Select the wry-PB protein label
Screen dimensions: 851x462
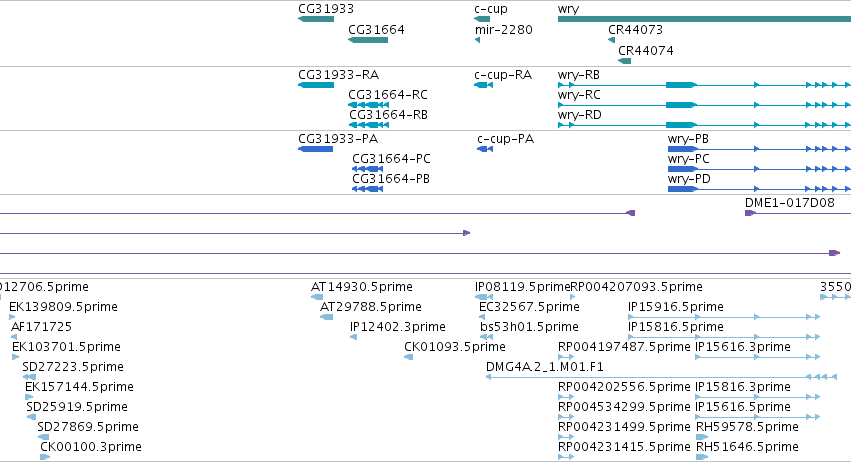(x=688, y=139)
